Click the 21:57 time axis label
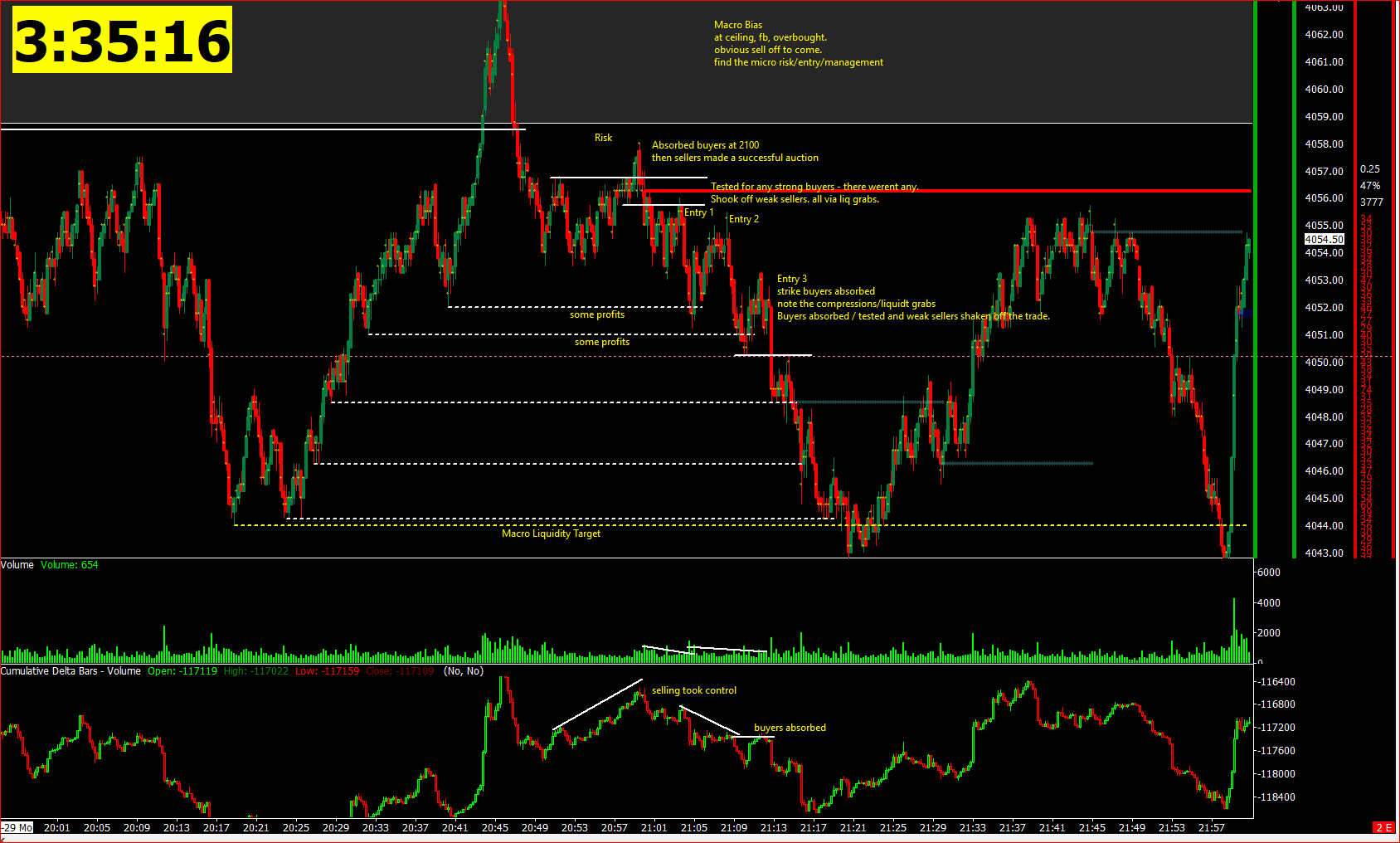This screenshot has width=1400, height=843. 1212,827
